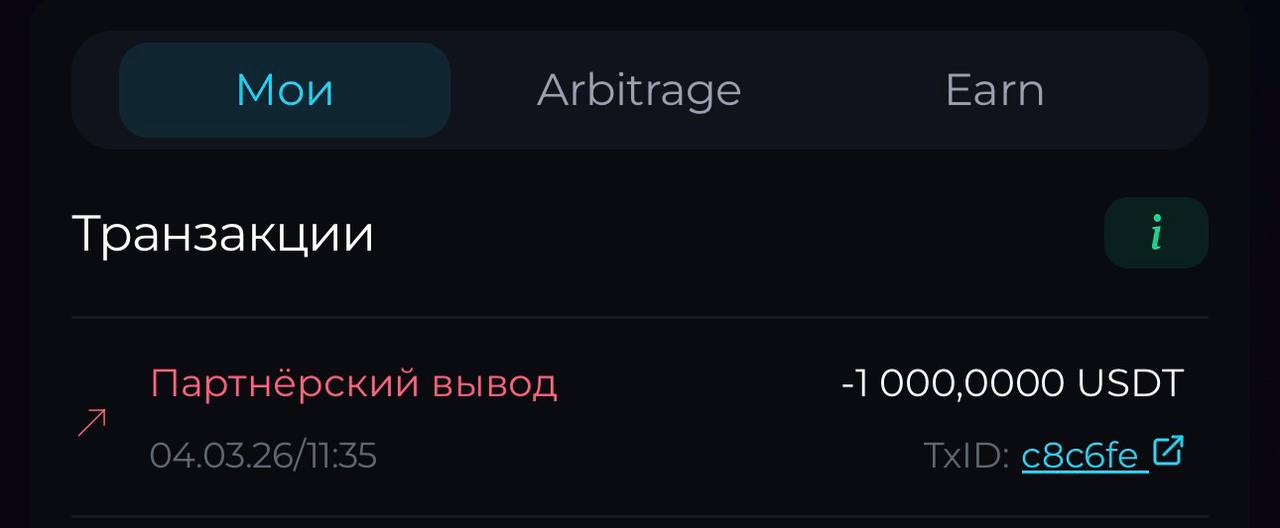The width and height of the screenshot is (1280, 528).
Task: Click blank area right of Транзакции heading
Action: (740, 233)
